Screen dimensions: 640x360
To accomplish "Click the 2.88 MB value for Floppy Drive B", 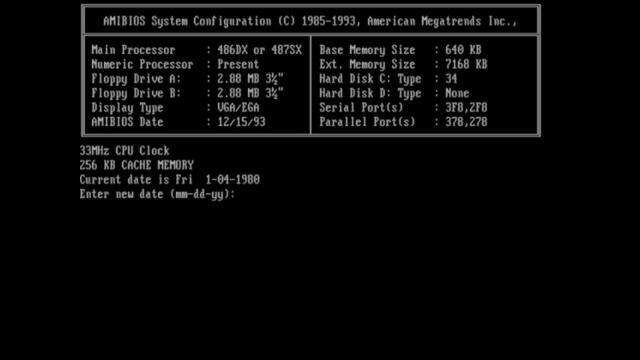I will pos(250,93).
